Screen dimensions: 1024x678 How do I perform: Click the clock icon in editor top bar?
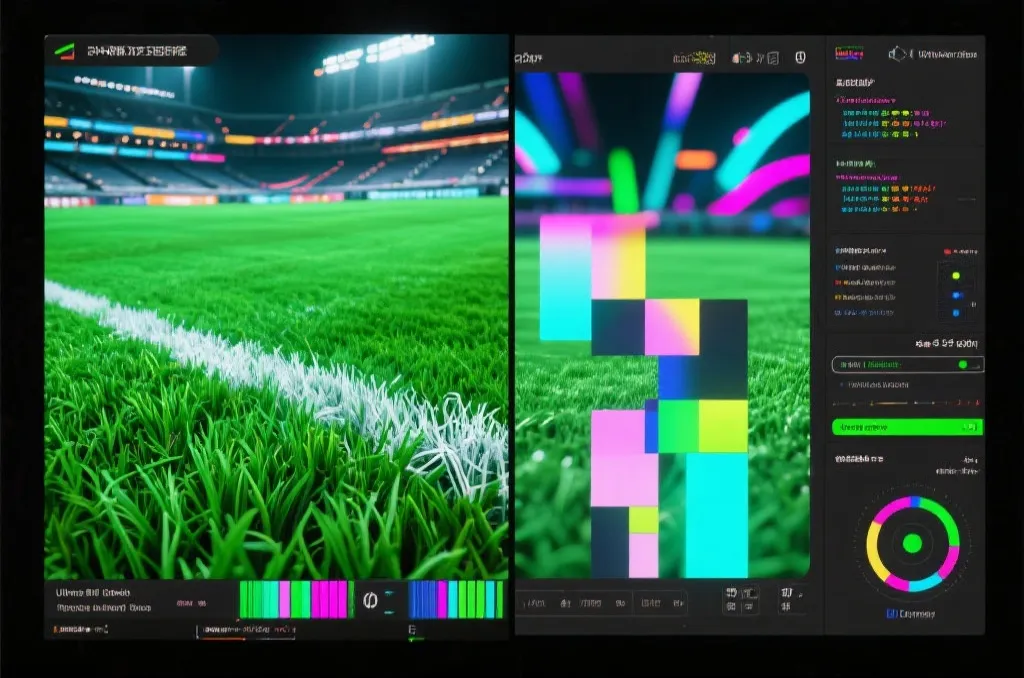(800, 57)
